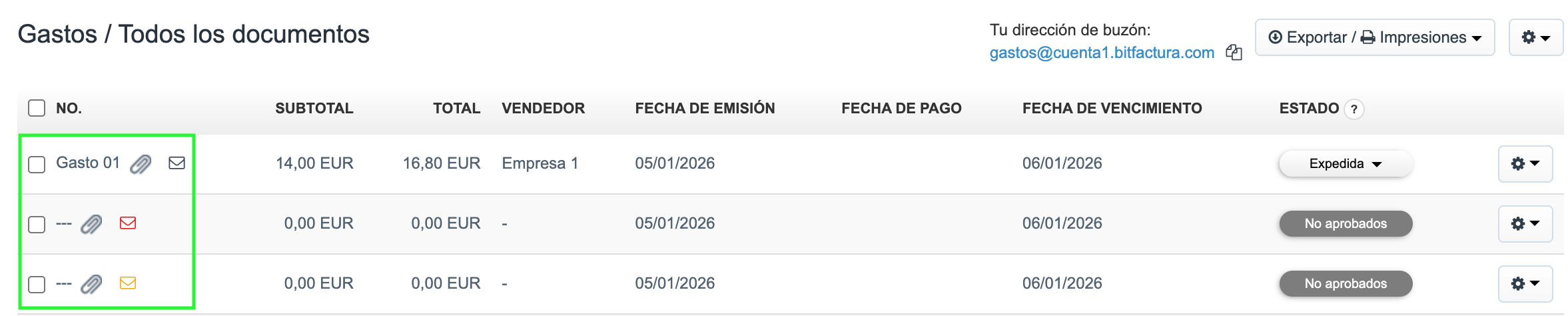Sort by the Total column header
Screen dimensions: 1568x316
(x=456, y=109)
